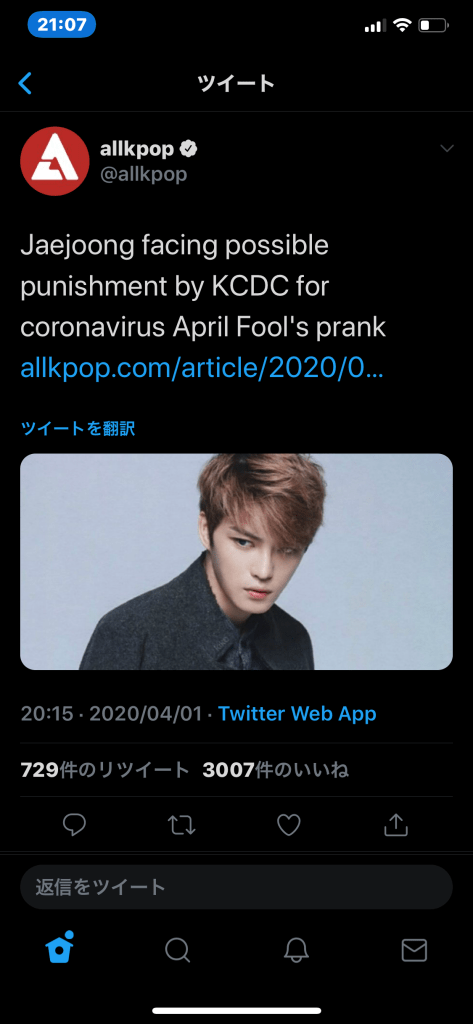
Task: Tap the back arrow icon
Action: tap(25, 83)
